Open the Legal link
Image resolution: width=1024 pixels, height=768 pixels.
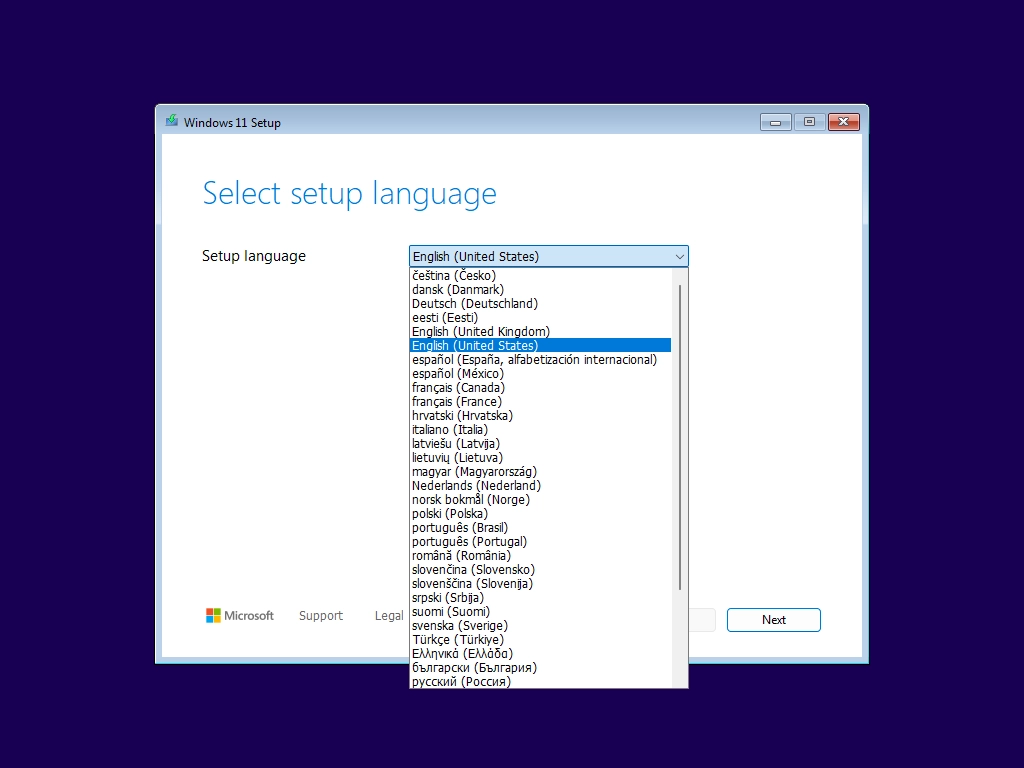389,616
